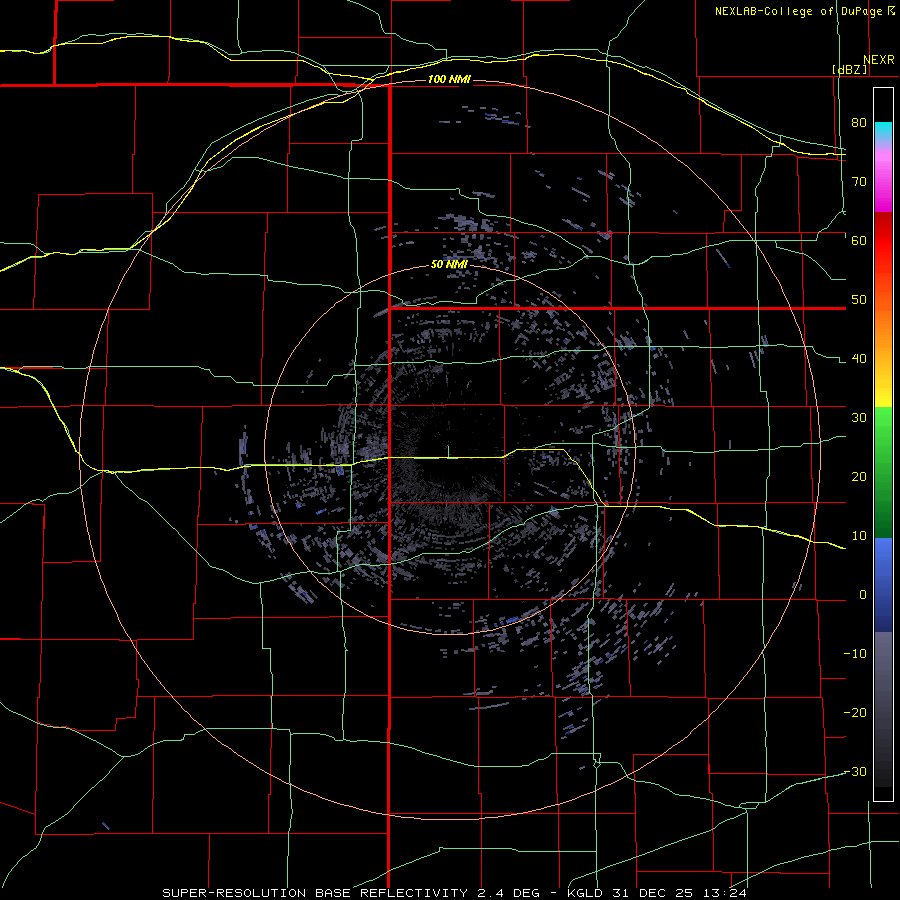
Task: Click the [dBZ] unit label
Action: point(849,69)
